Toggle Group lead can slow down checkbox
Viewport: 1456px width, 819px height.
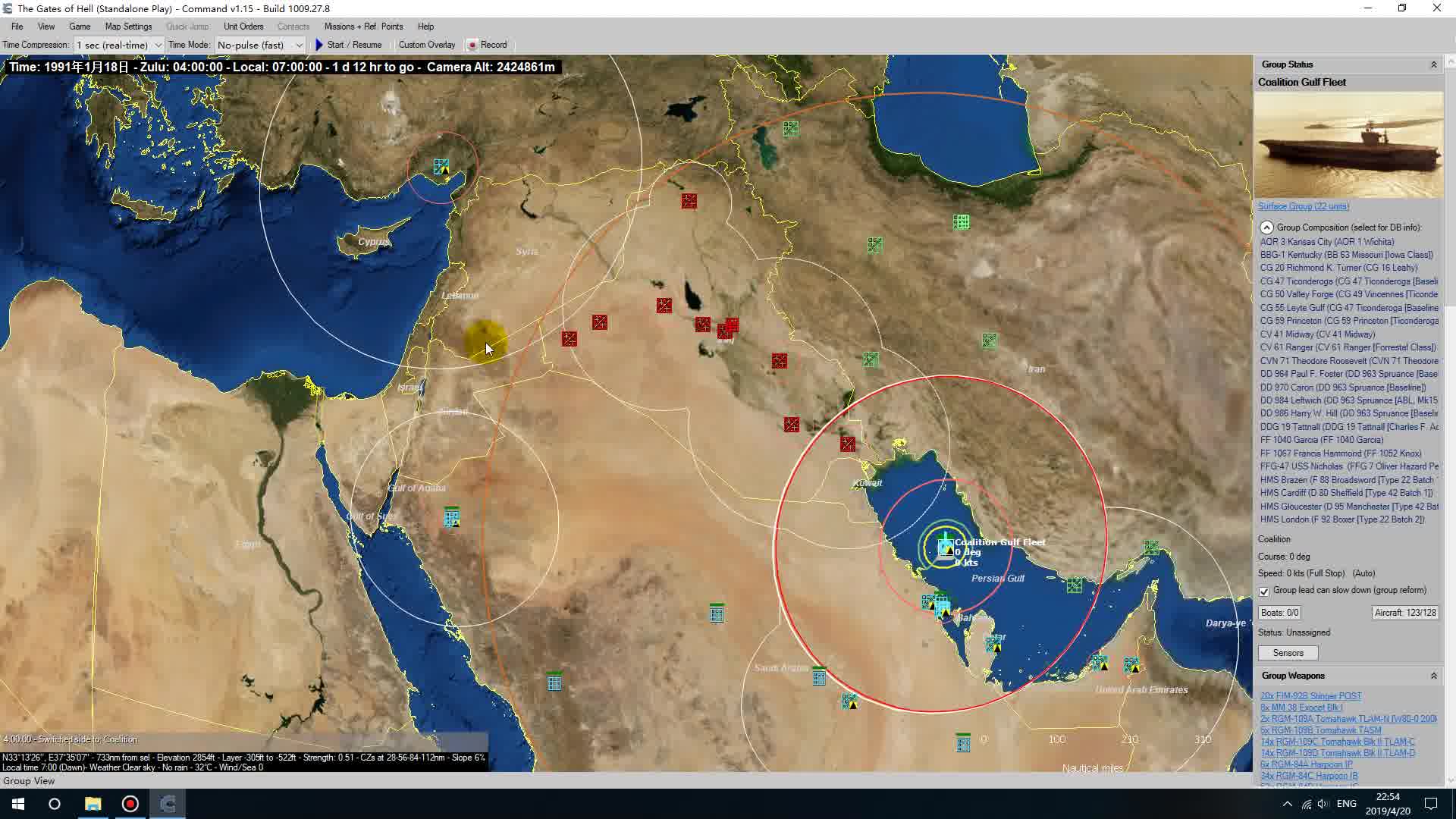click(x=1264, y=591)
